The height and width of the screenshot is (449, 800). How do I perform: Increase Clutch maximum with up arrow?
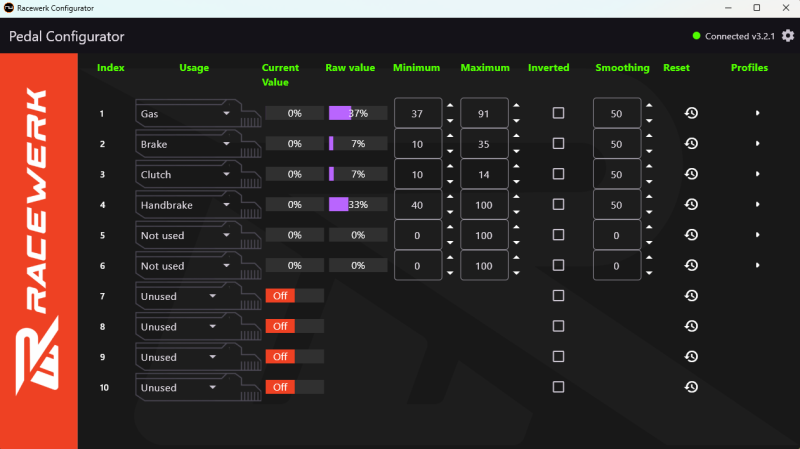[x=516, y=166]
